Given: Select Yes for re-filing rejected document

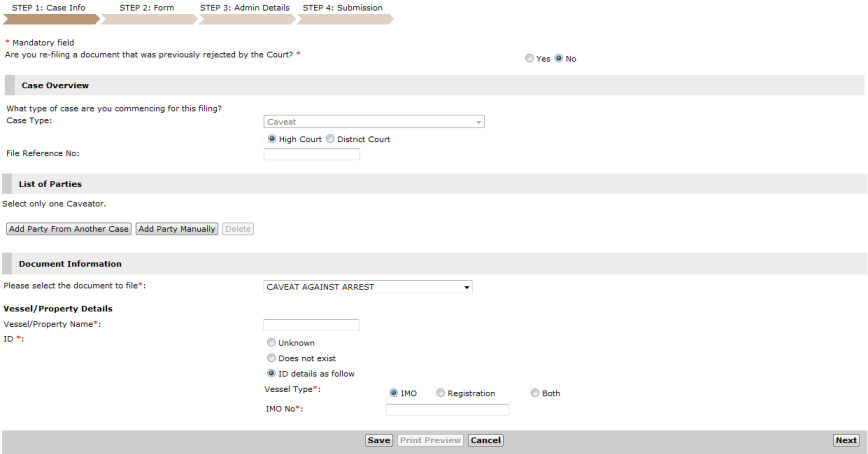Looking at the screenshot, I should 530,59.
